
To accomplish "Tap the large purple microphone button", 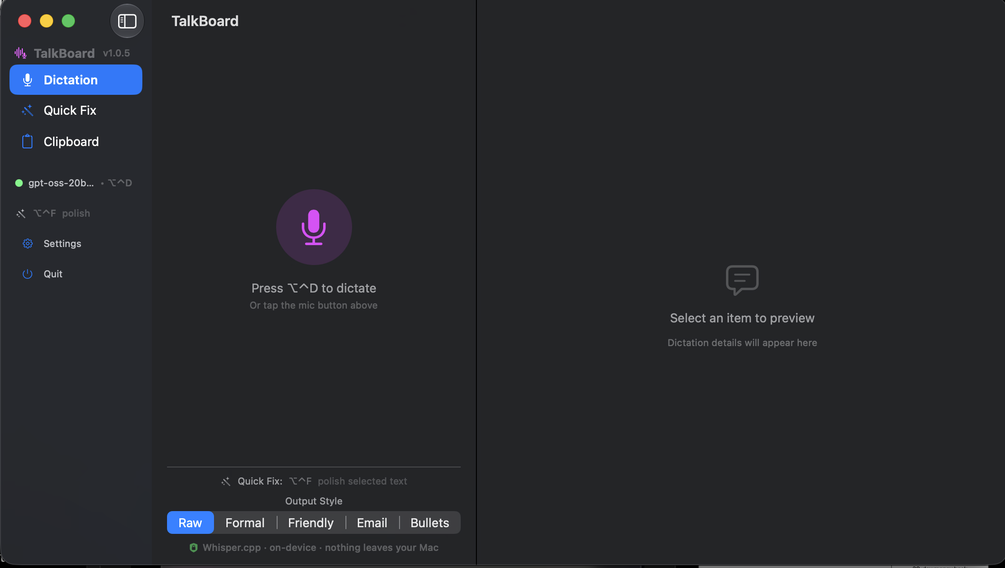I will tap(313, 227).
